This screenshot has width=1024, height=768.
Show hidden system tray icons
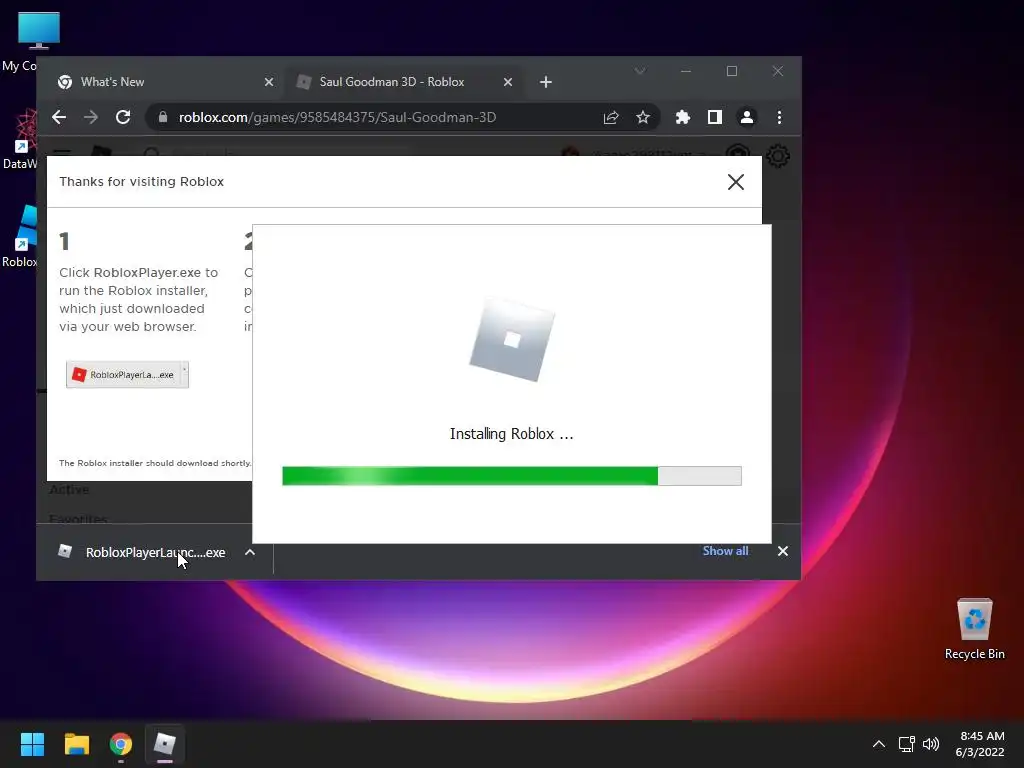tap(879, 744)
